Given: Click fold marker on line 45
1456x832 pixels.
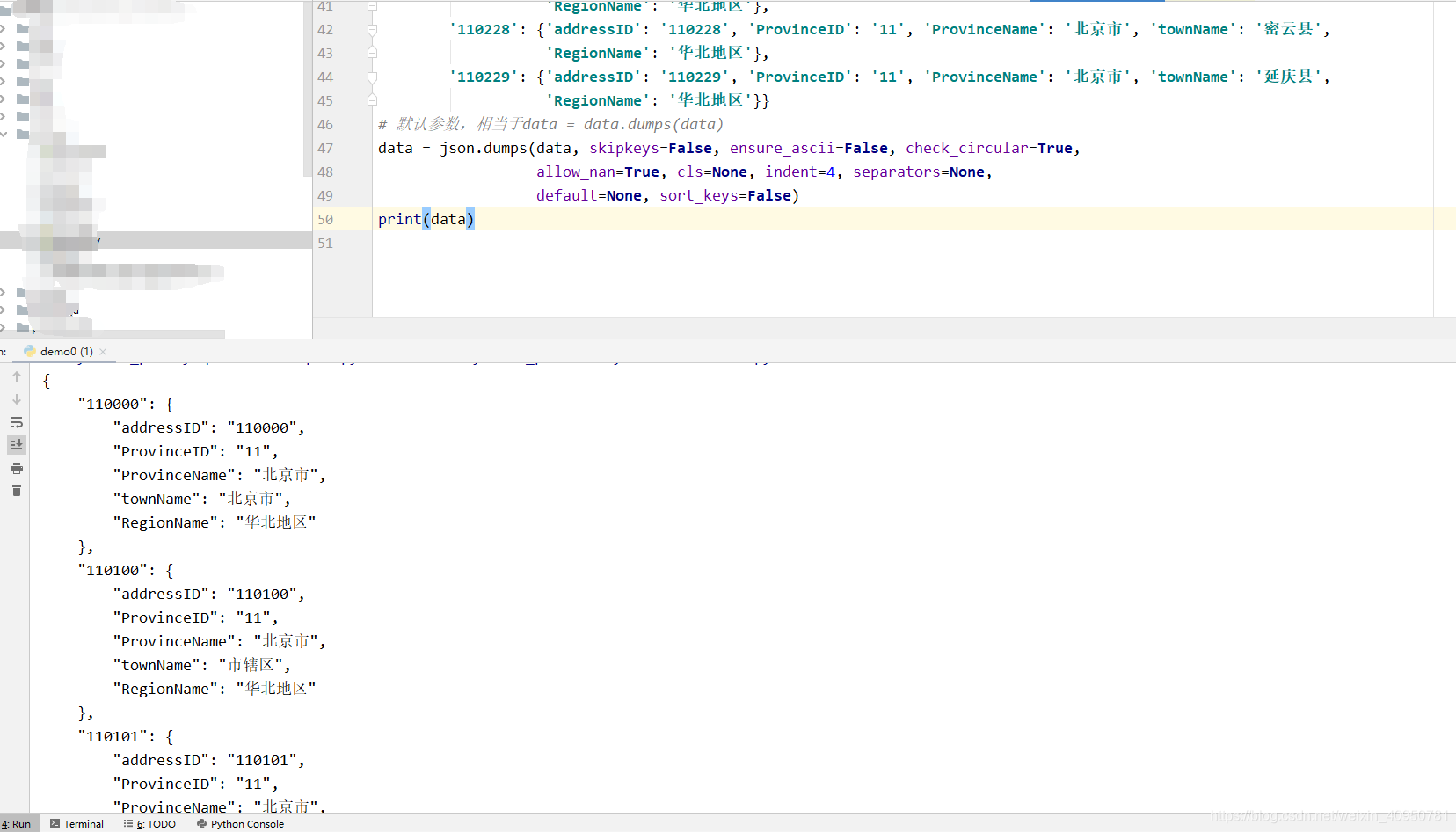Looking at the screenshot, I should (372, 100).
